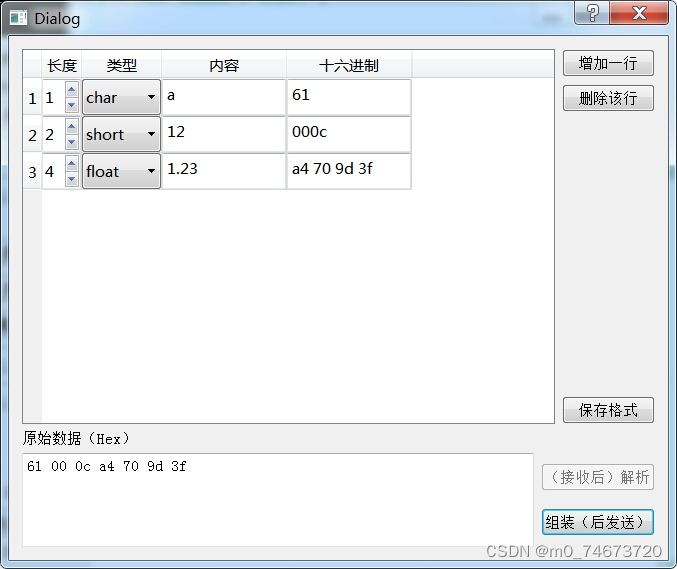677x569 pixels.
Task: Click inside the 原始数据 Hex text box
Action: coord(278,500)
